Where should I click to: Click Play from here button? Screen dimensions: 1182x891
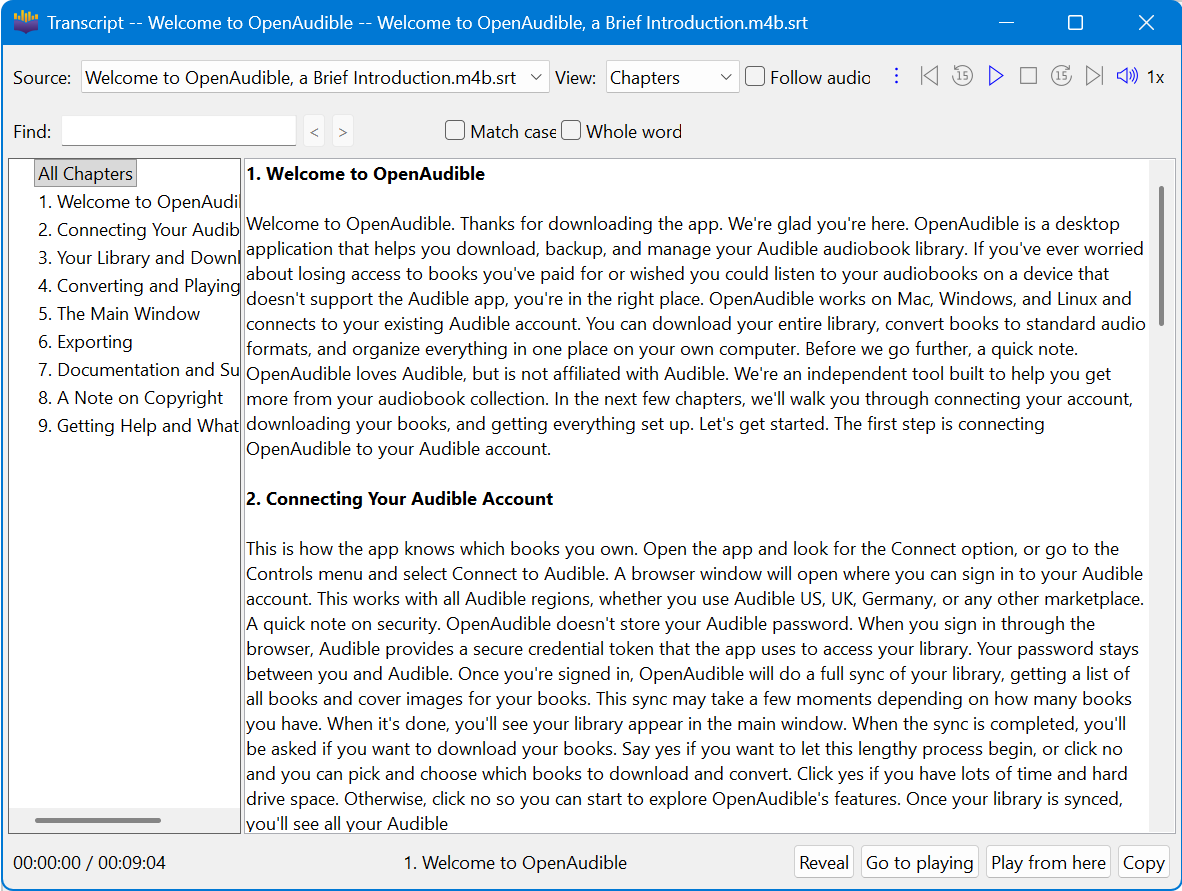coord(1049,862)
